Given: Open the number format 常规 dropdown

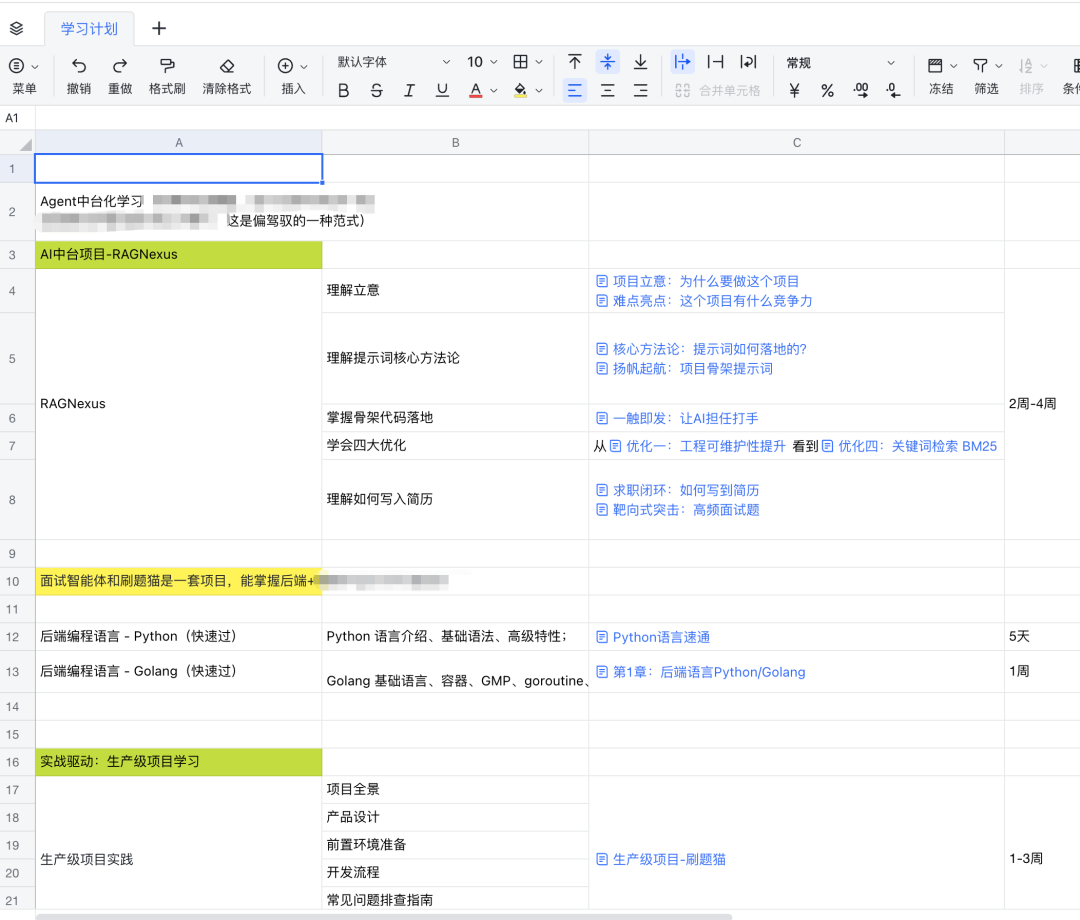Looking at the screenshot, I should [x=841, y=63].
